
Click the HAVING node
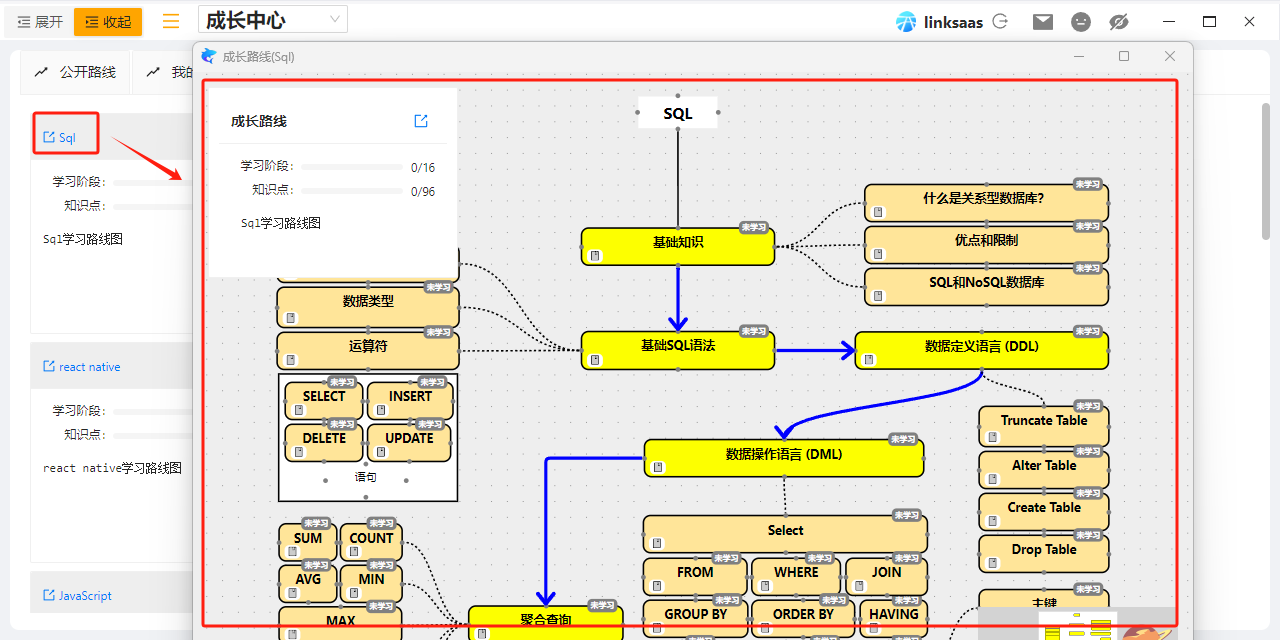click(894, 618)
